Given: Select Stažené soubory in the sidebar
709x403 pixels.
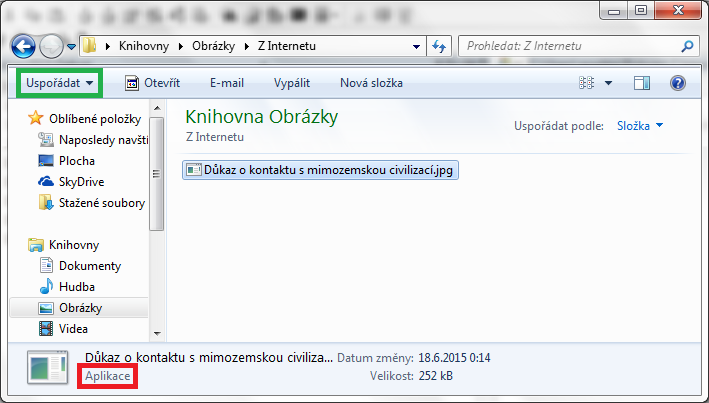Looking at the screenshot, I should pos(100,203).
